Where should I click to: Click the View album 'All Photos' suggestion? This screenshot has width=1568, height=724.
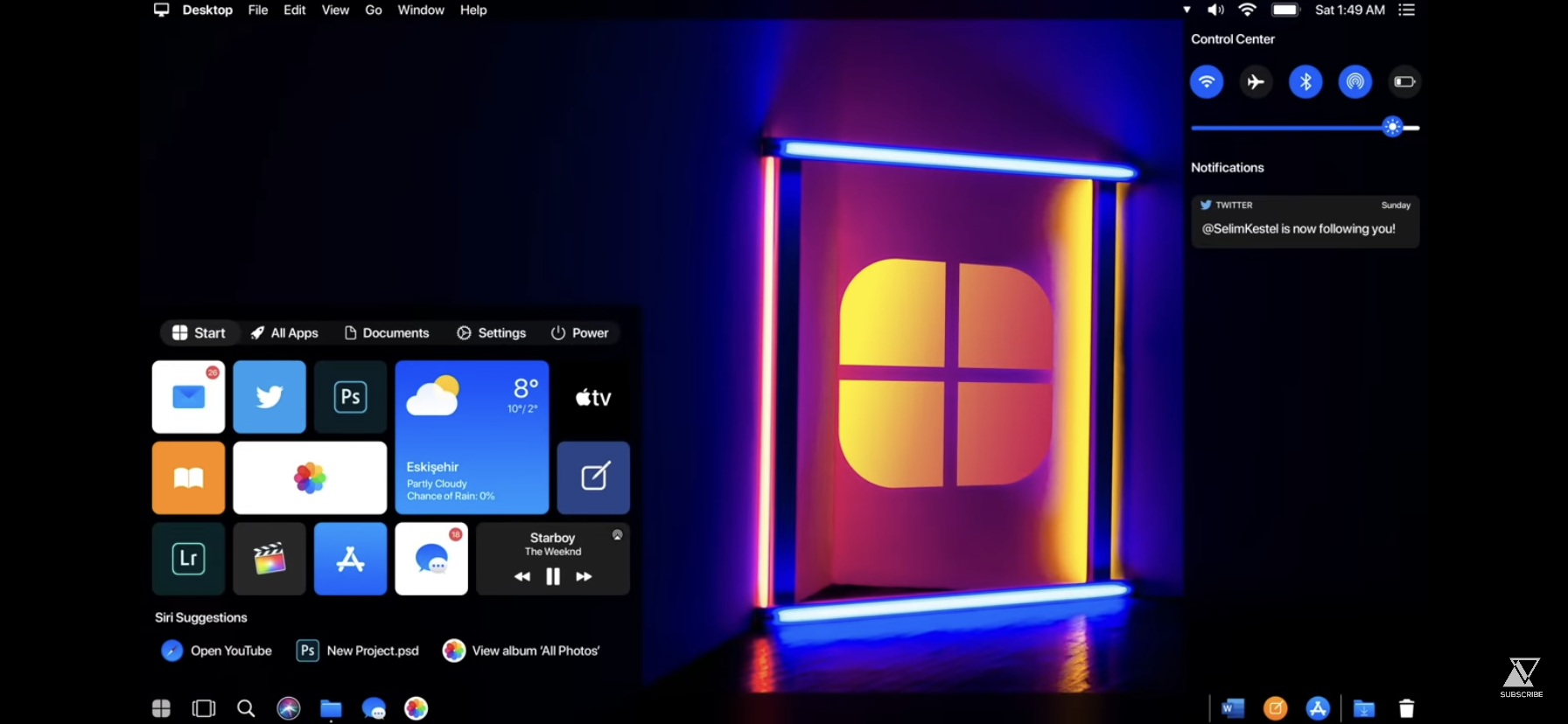coord(521,651)
